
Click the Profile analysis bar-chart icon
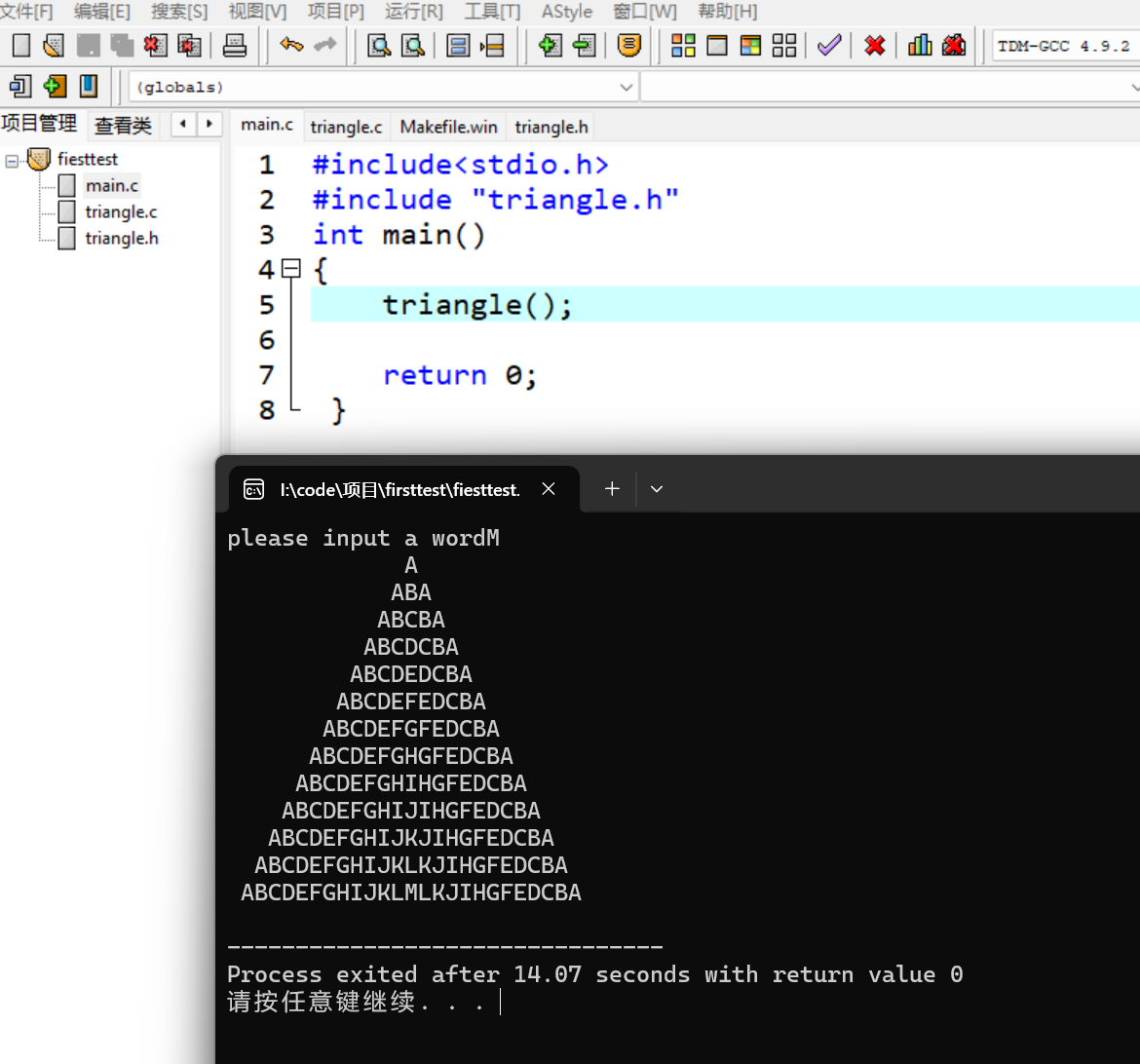920,46
